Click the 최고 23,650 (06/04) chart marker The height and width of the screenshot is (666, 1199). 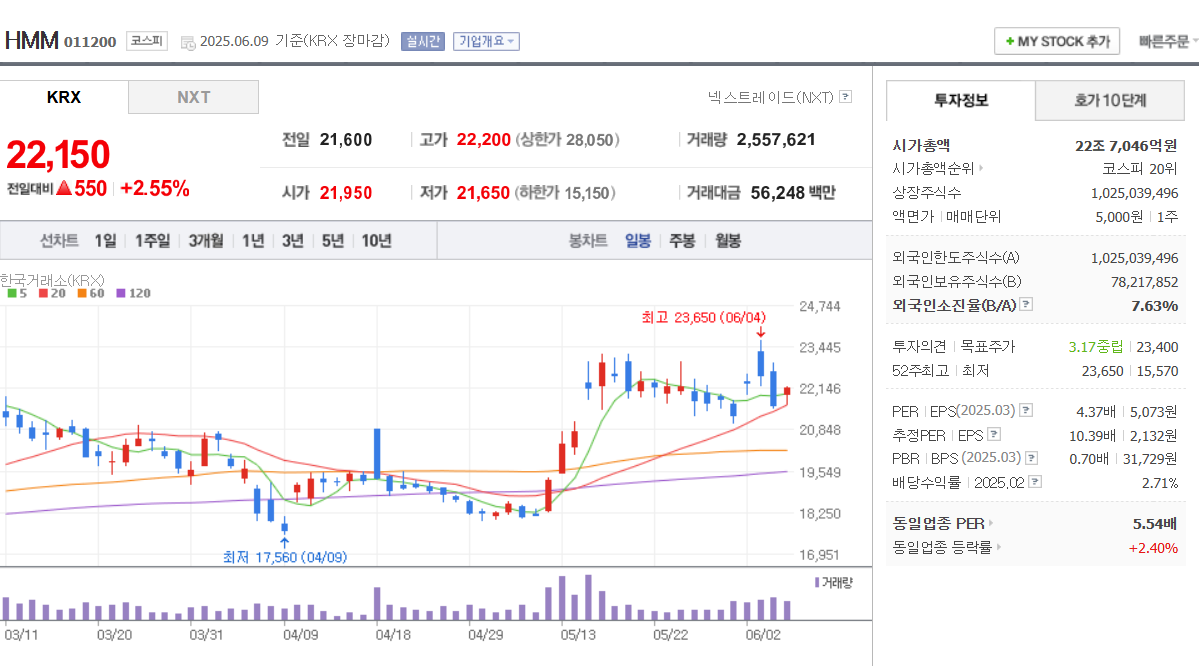(x=703, y=317)
